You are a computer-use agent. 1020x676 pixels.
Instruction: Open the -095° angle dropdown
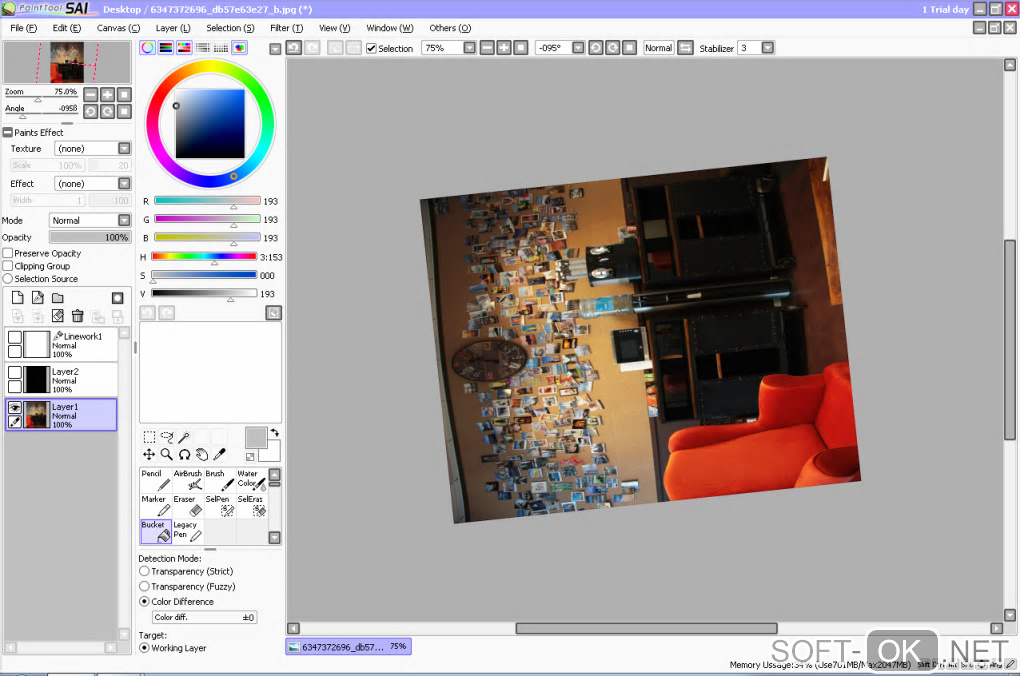(x=578, y=48)
